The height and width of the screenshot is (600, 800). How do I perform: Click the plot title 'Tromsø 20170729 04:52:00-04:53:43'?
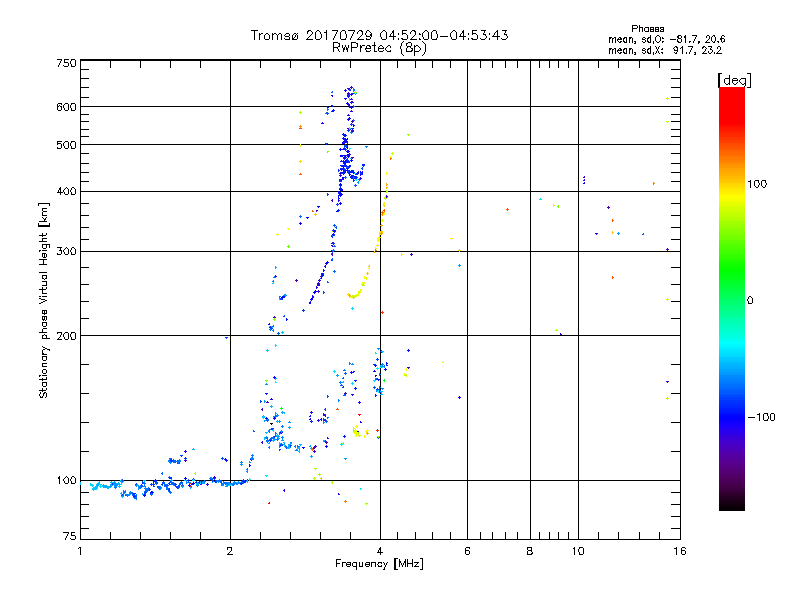tap(379, 35)
